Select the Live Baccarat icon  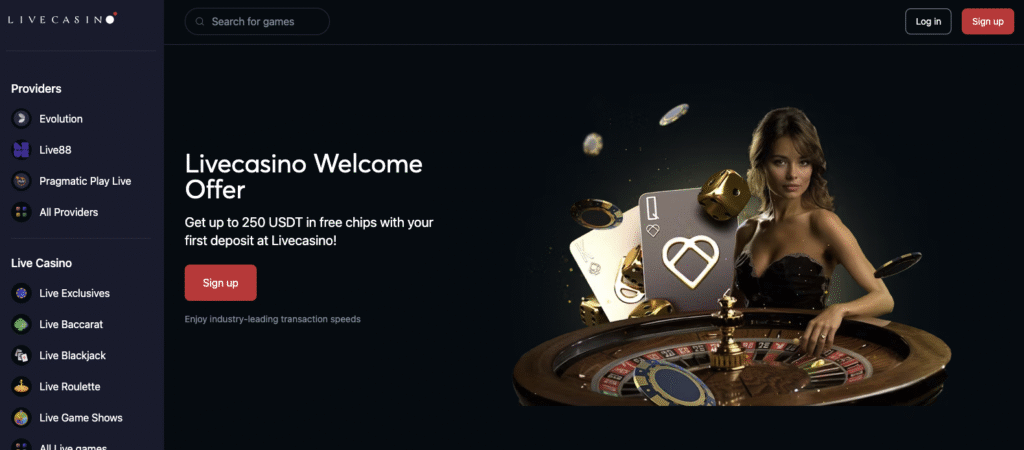pyautogui.click(x=22, y=324)
